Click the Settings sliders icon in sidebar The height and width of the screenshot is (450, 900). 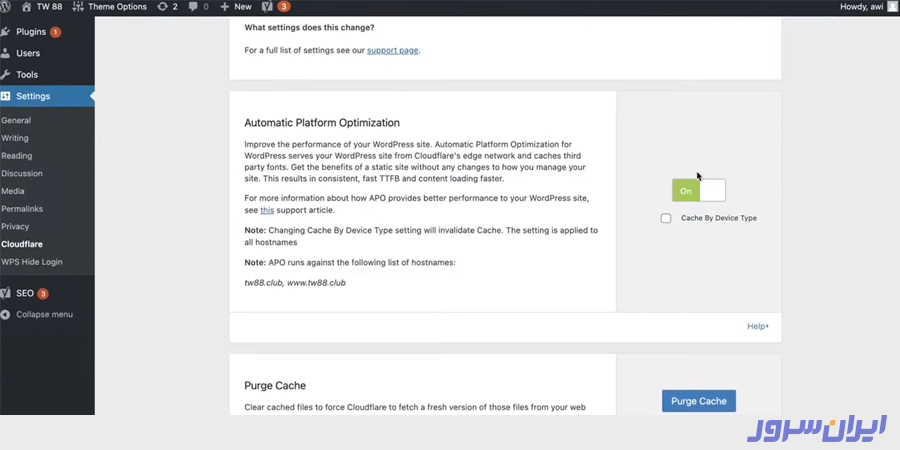coord(5,96)
